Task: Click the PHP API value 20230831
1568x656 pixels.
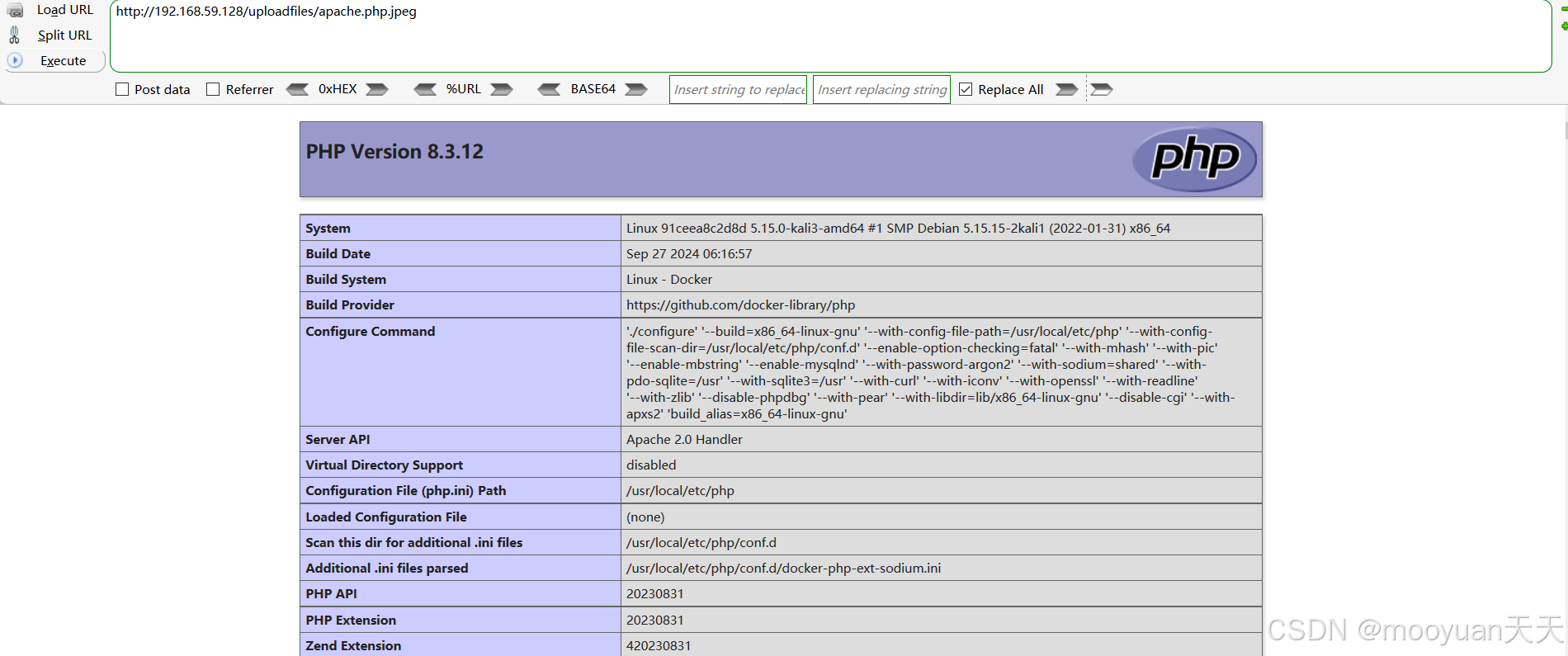Action: coord(654,594)
